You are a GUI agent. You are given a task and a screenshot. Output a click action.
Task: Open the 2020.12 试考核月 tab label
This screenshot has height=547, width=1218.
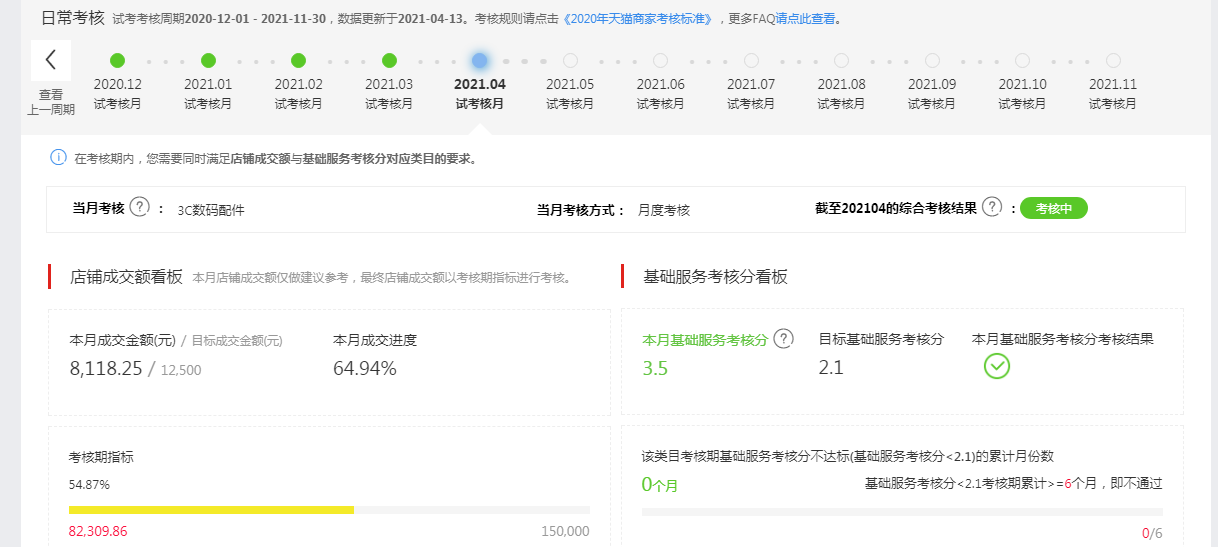point(118,94)
